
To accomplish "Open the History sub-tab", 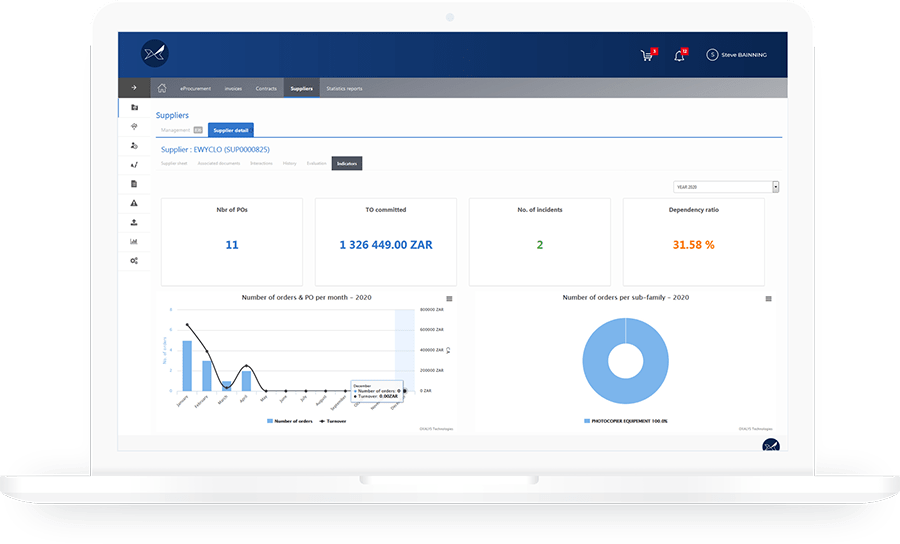I will point(289,164).
